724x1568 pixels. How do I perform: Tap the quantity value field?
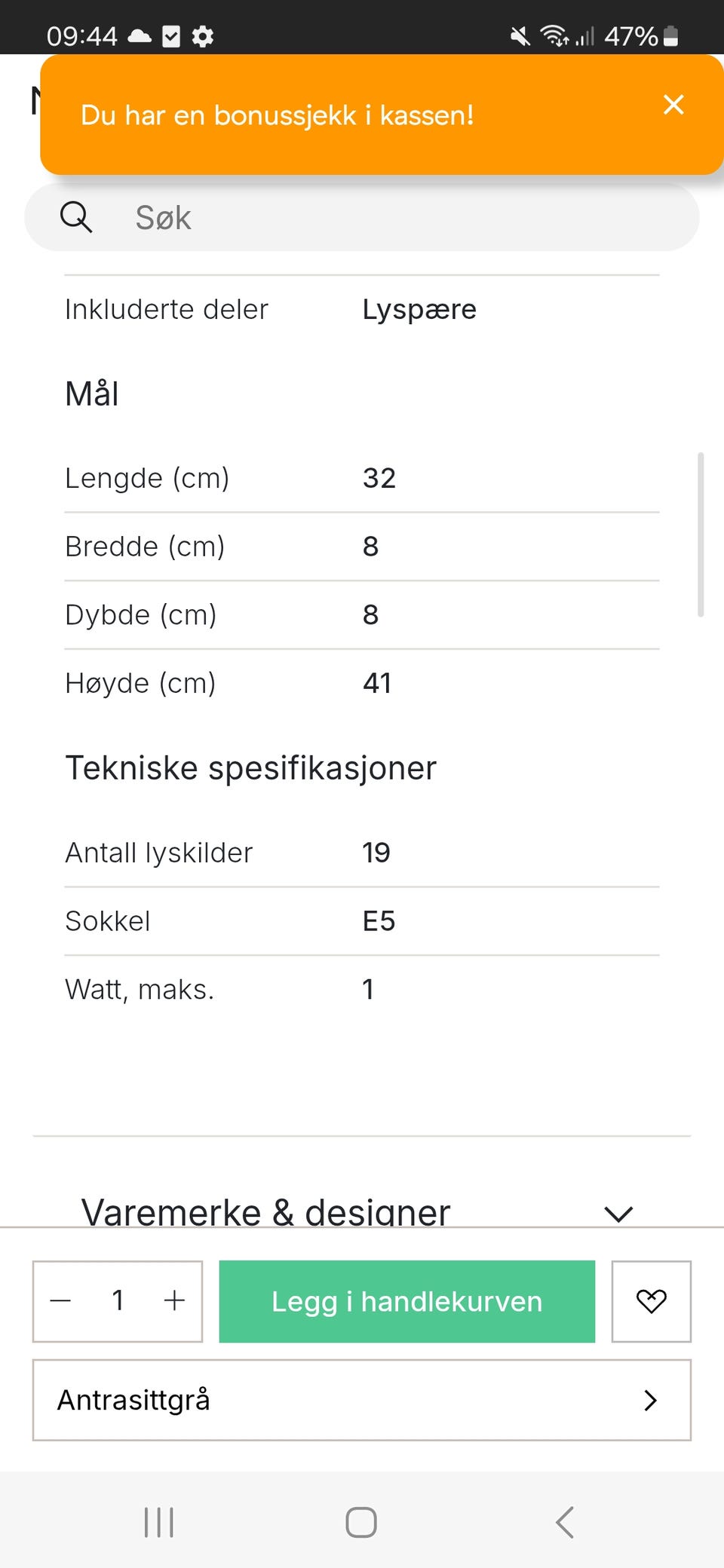pos(118,1301)
